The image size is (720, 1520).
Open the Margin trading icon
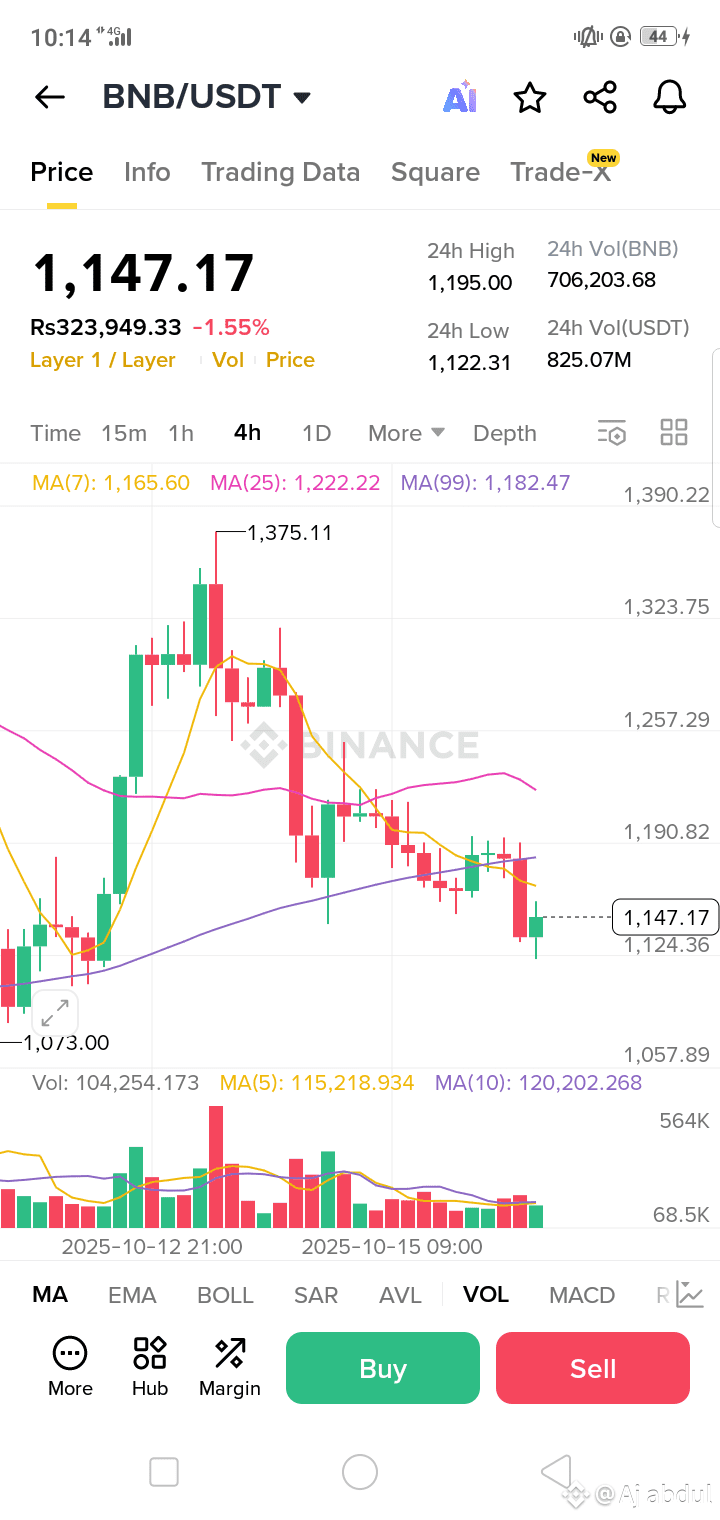point(230,1367)
